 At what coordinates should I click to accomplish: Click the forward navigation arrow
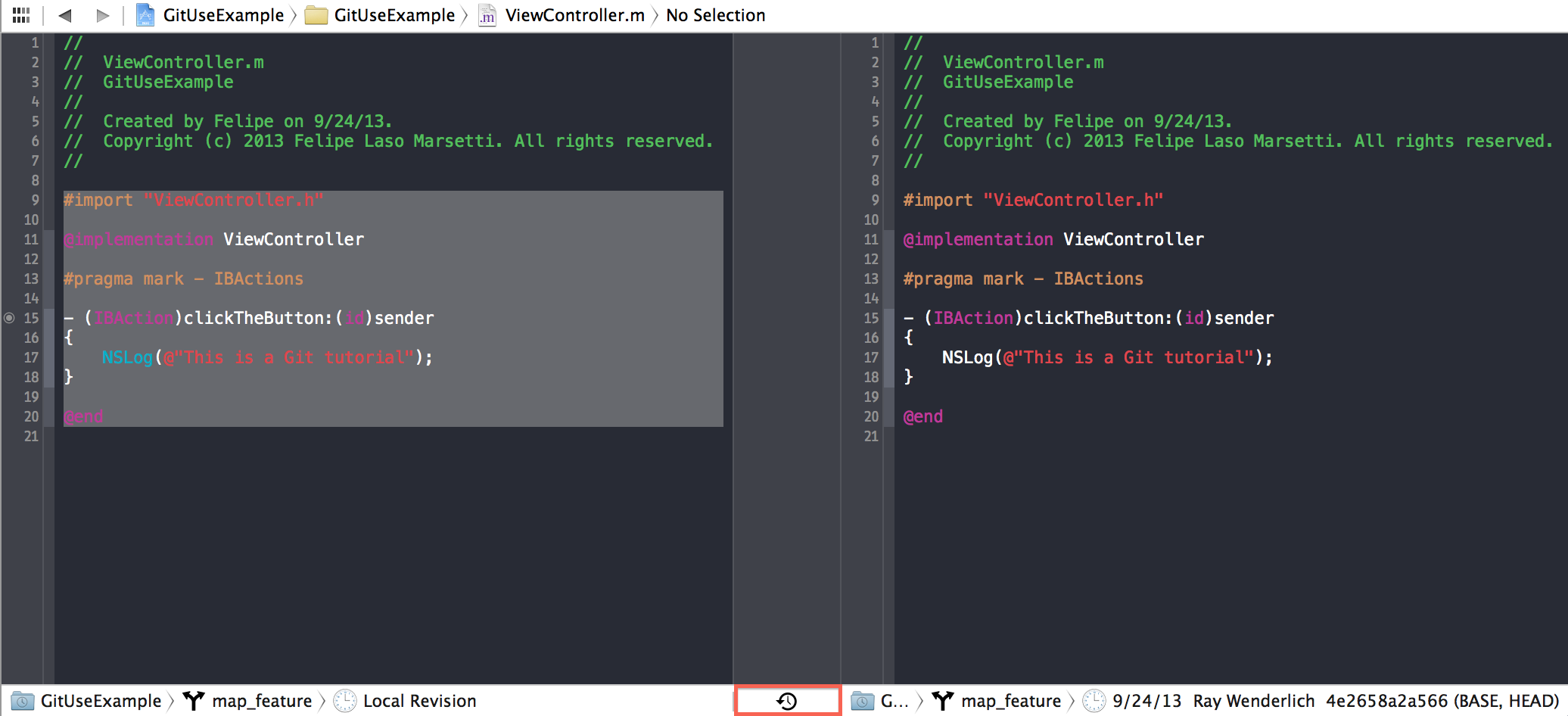(103, 14)
